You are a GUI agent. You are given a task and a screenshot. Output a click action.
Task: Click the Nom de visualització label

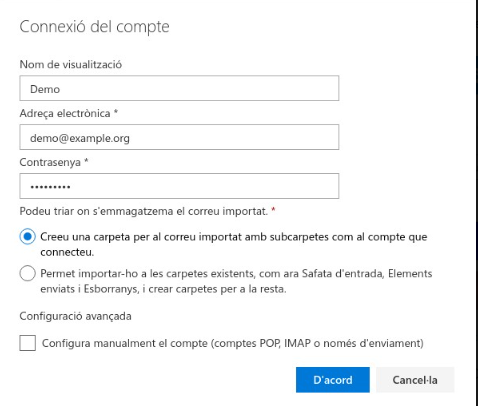[71, 64]
